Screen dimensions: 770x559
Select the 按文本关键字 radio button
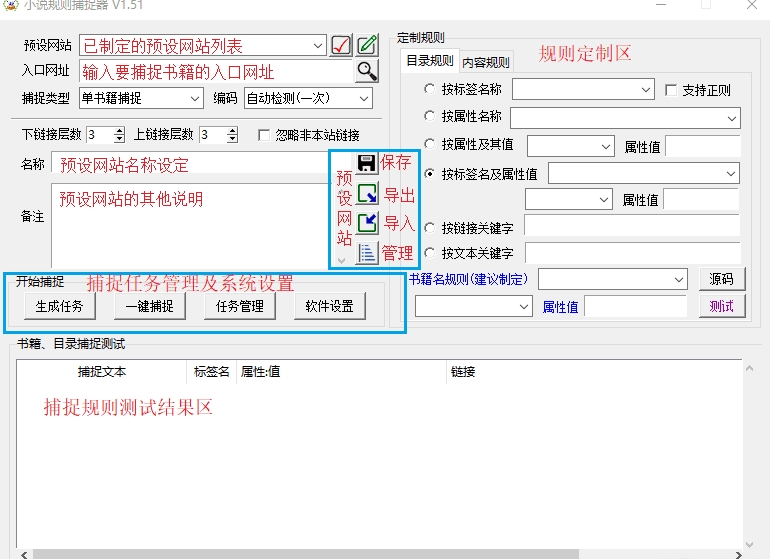429,253
